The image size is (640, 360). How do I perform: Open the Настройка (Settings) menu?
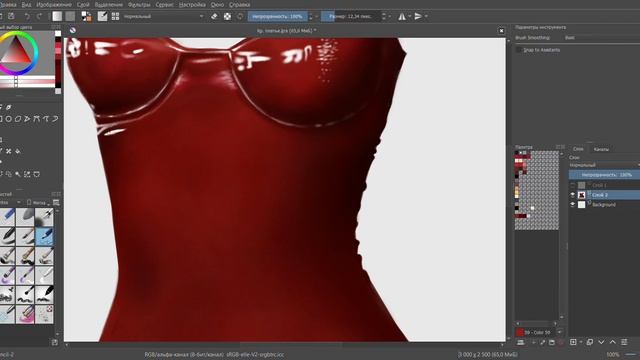coord(192,4)
